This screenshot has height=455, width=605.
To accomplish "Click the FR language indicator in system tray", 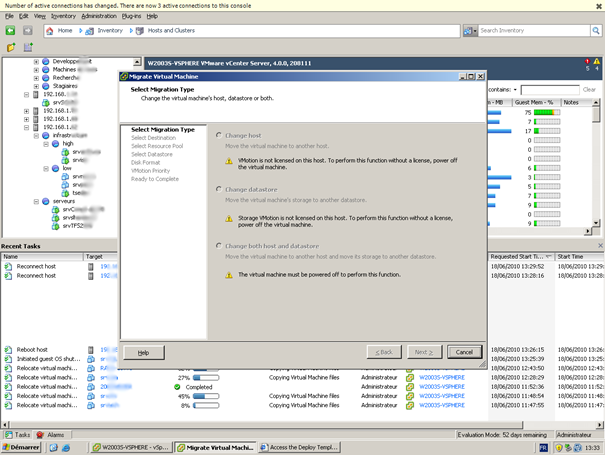I will 543,448.
